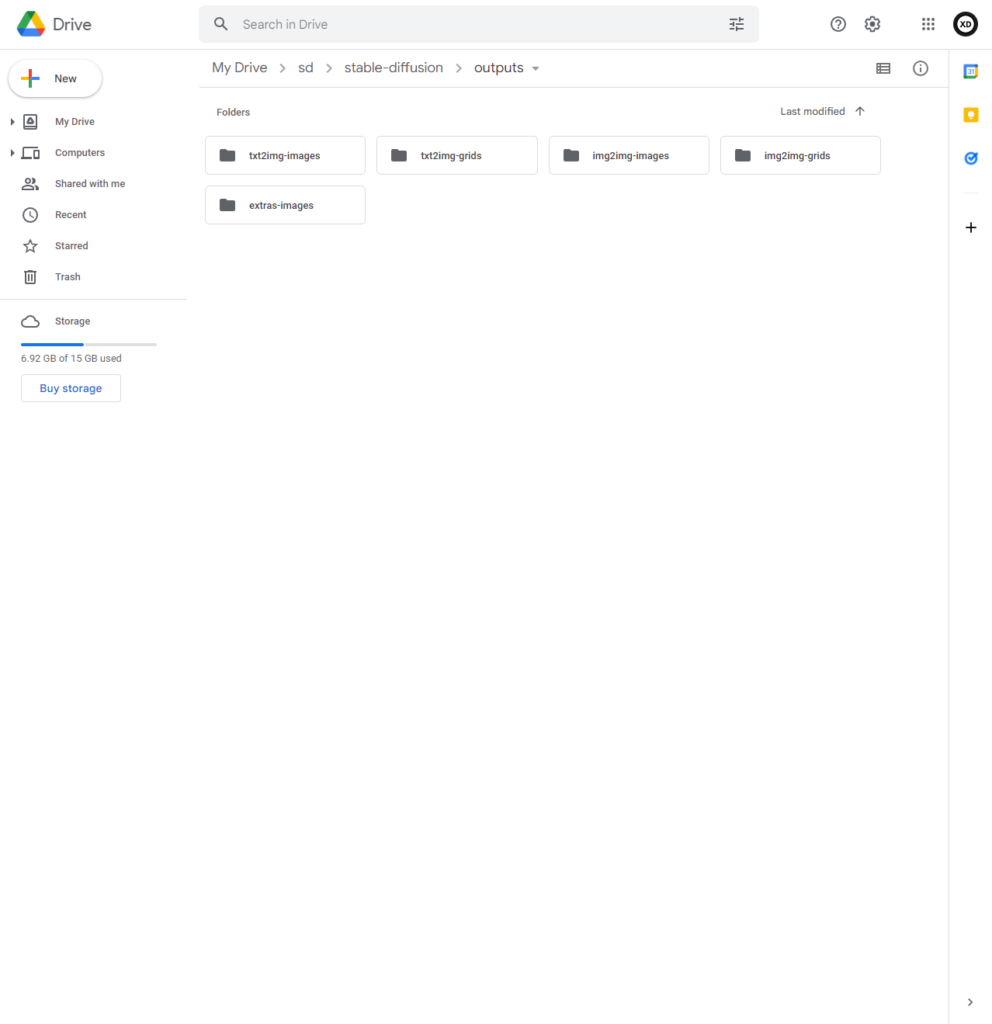This screenshot has width=992, height=1024.
Task: Reverse sort order via Last modified arrow
Action: coord(860,111)
